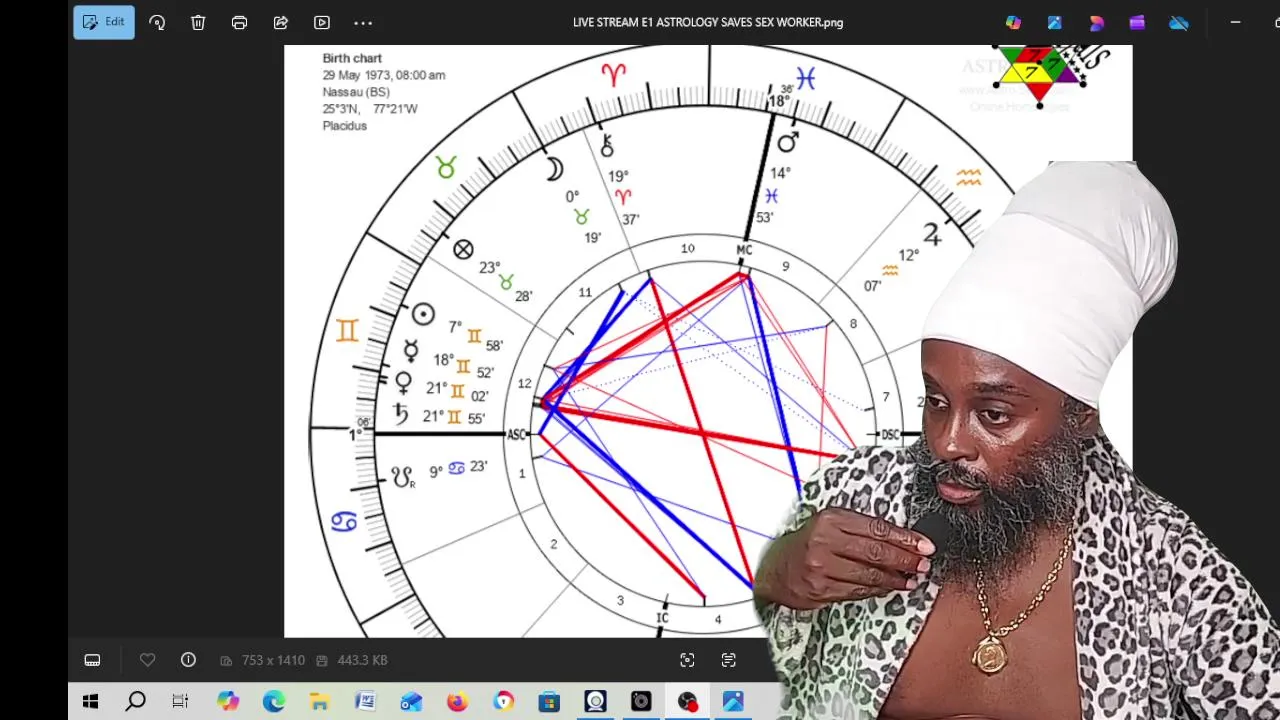Open the colorful Copilot icon in title bar
The height and width of the screenshot is (720, 1280).
[x=1014, y=22]
